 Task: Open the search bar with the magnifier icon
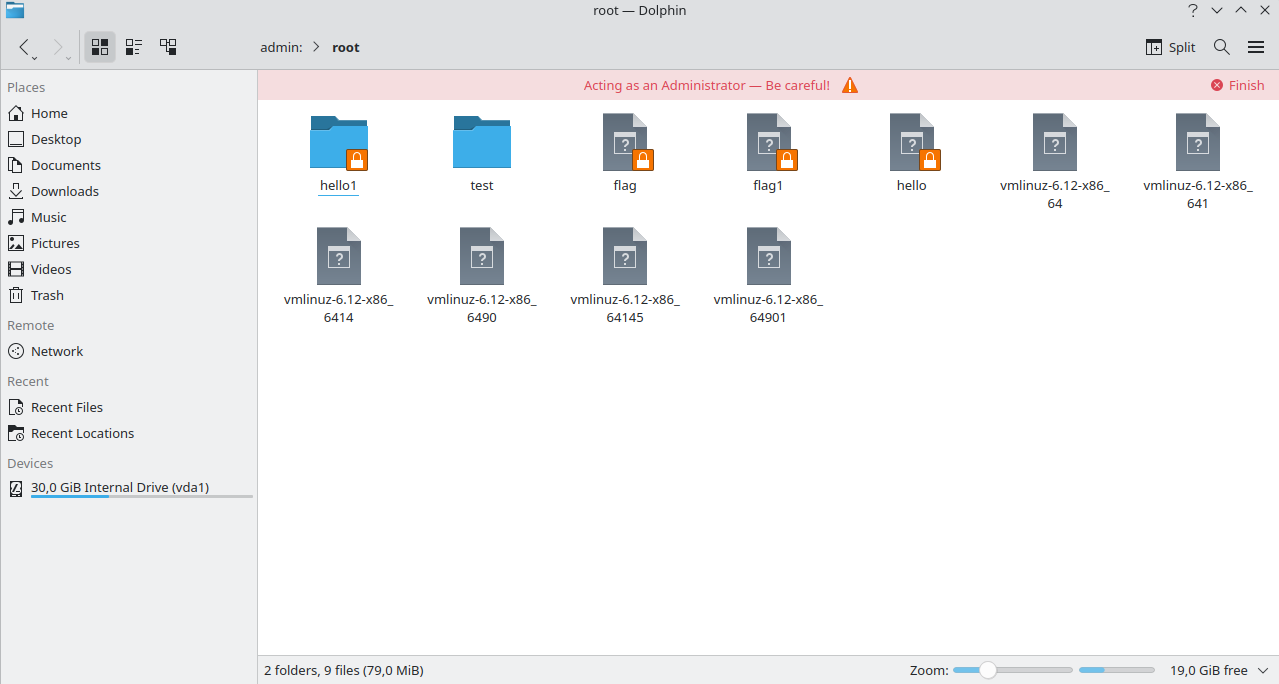pyautogui.click(x=1220, y=47)
